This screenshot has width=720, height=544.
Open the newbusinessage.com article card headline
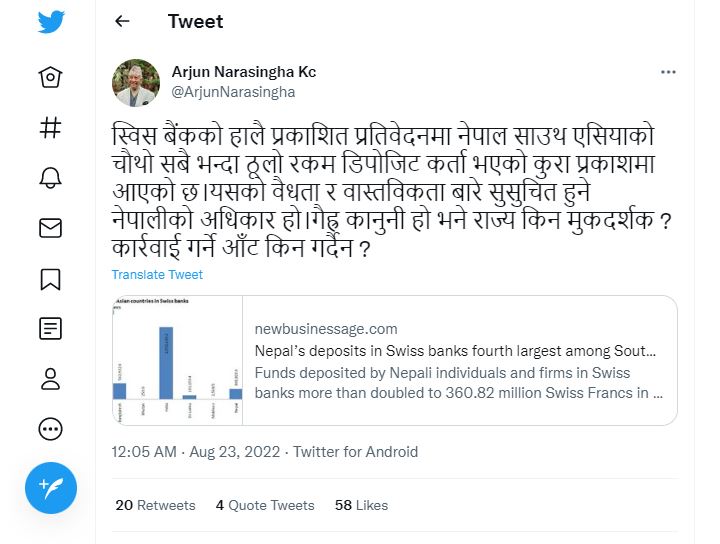click(x=455, y=352)
